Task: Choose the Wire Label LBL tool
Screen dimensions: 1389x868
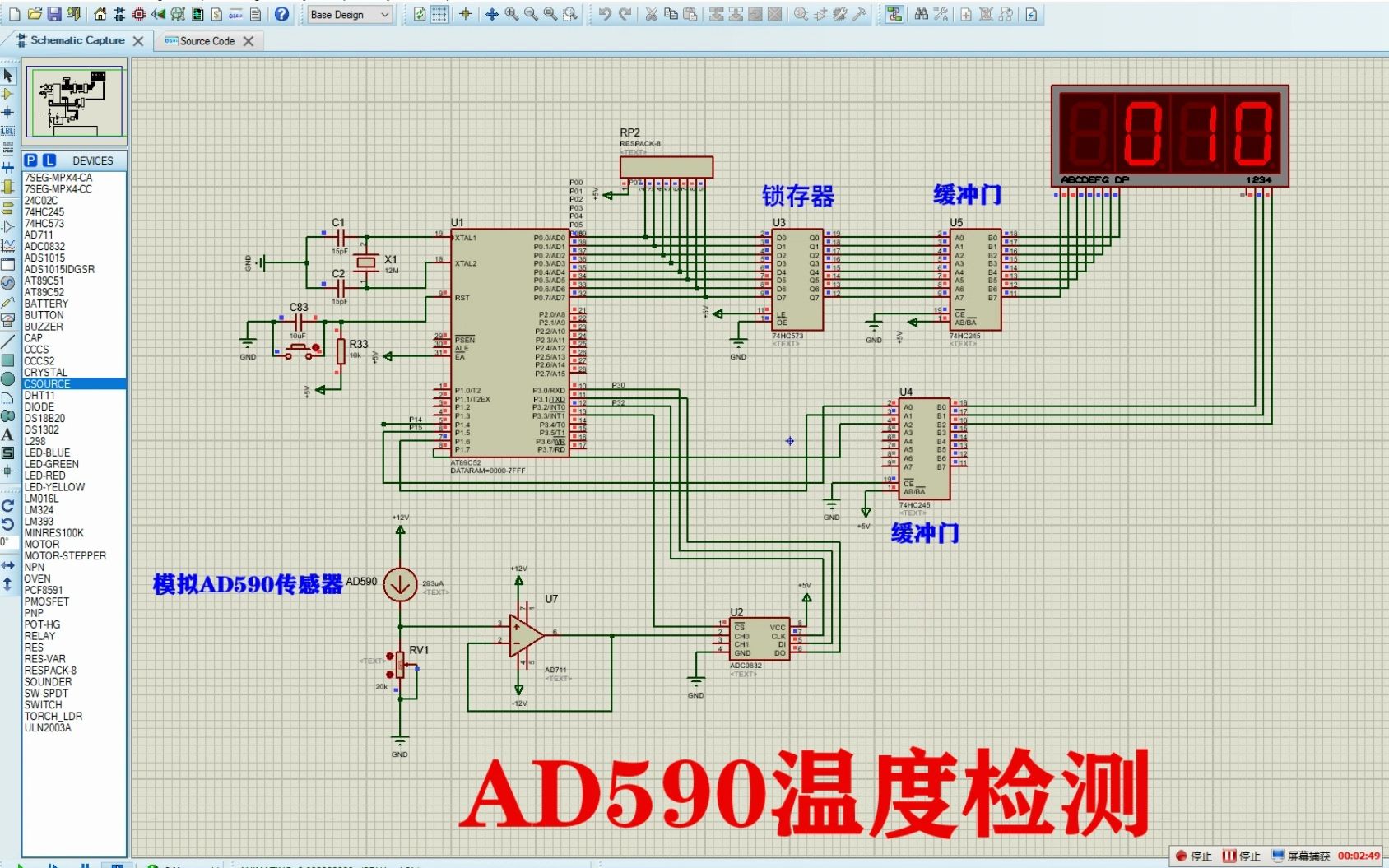Action: (8, 131)
